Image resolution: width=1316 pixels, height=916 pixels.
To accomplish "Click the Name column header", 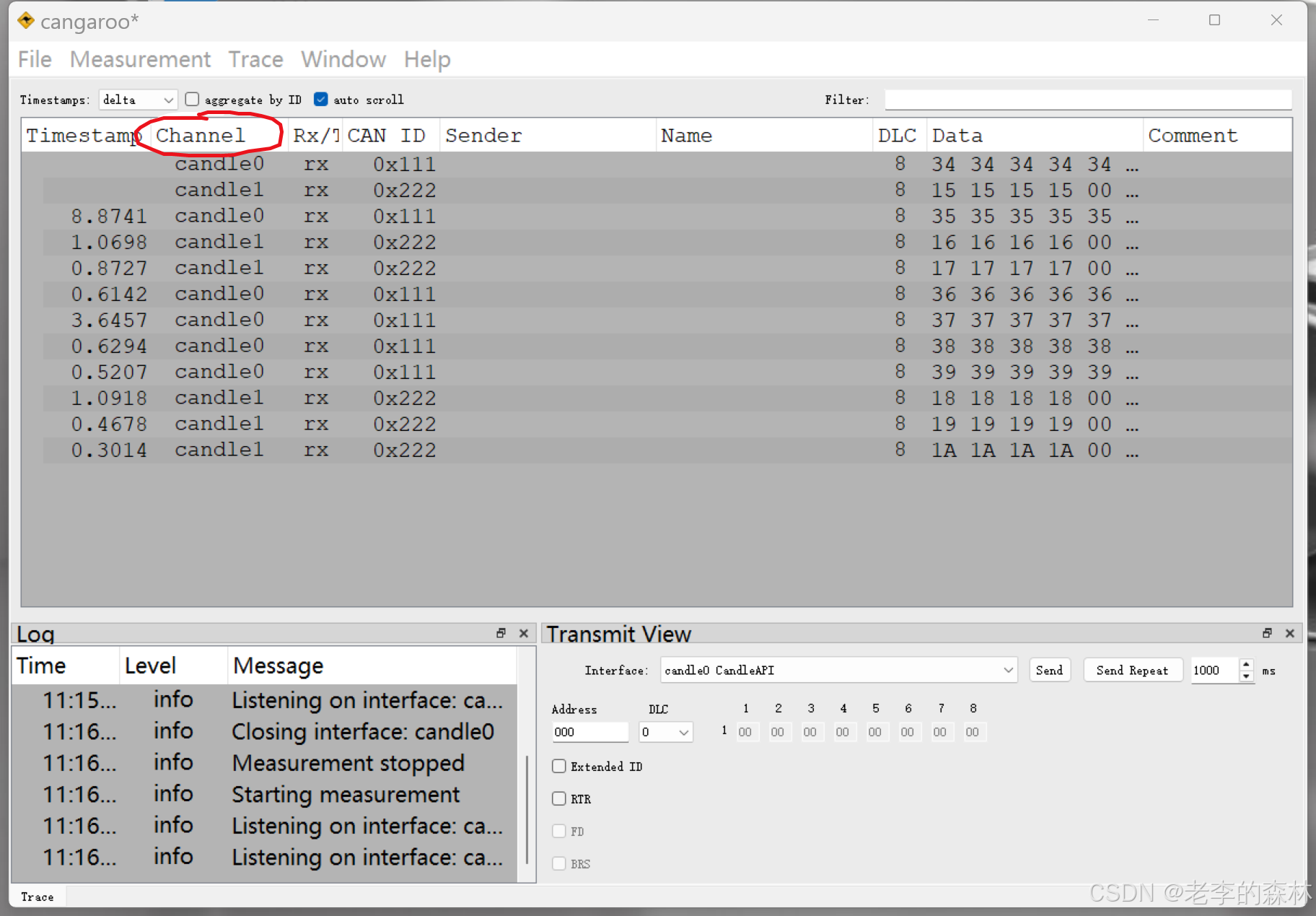I will [x=764, y=135].
